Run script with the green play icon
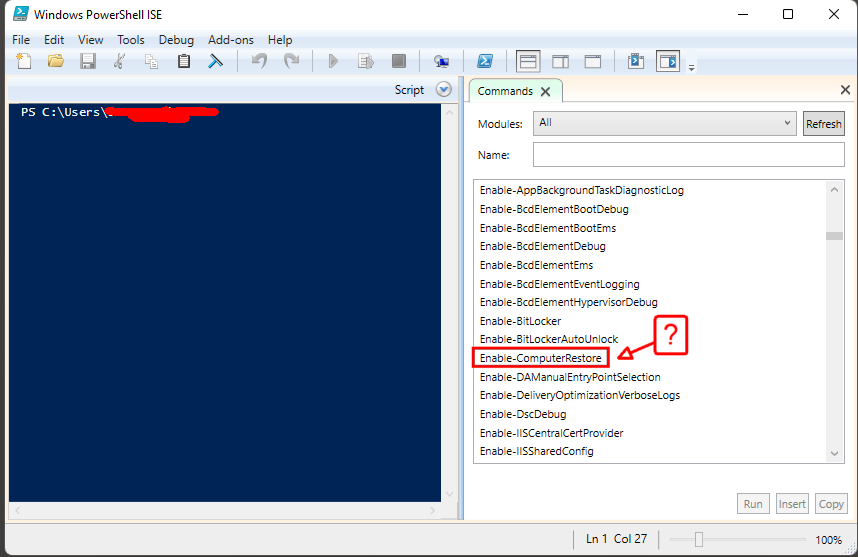 tap(333, 61)
